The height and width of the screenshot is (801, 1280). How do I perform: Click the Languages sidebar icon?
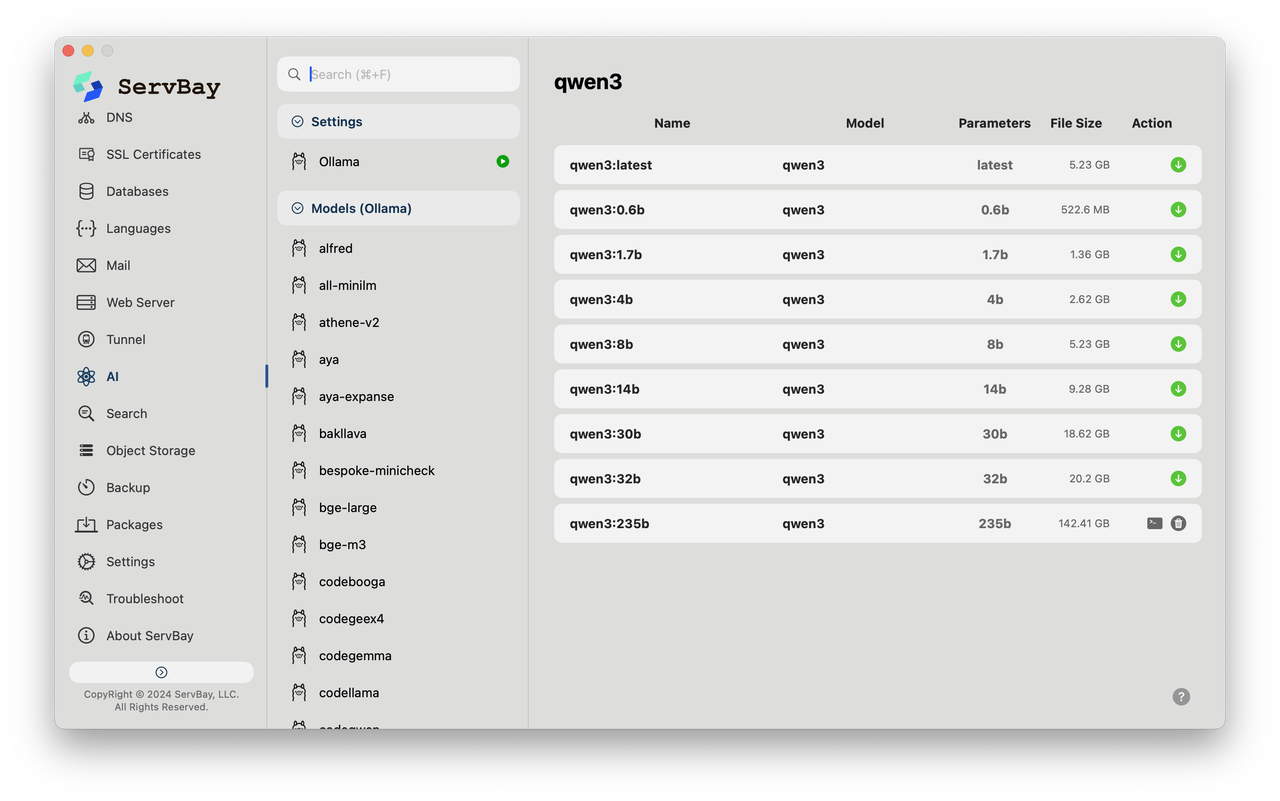pyautogui.click(x=86, y=228)
